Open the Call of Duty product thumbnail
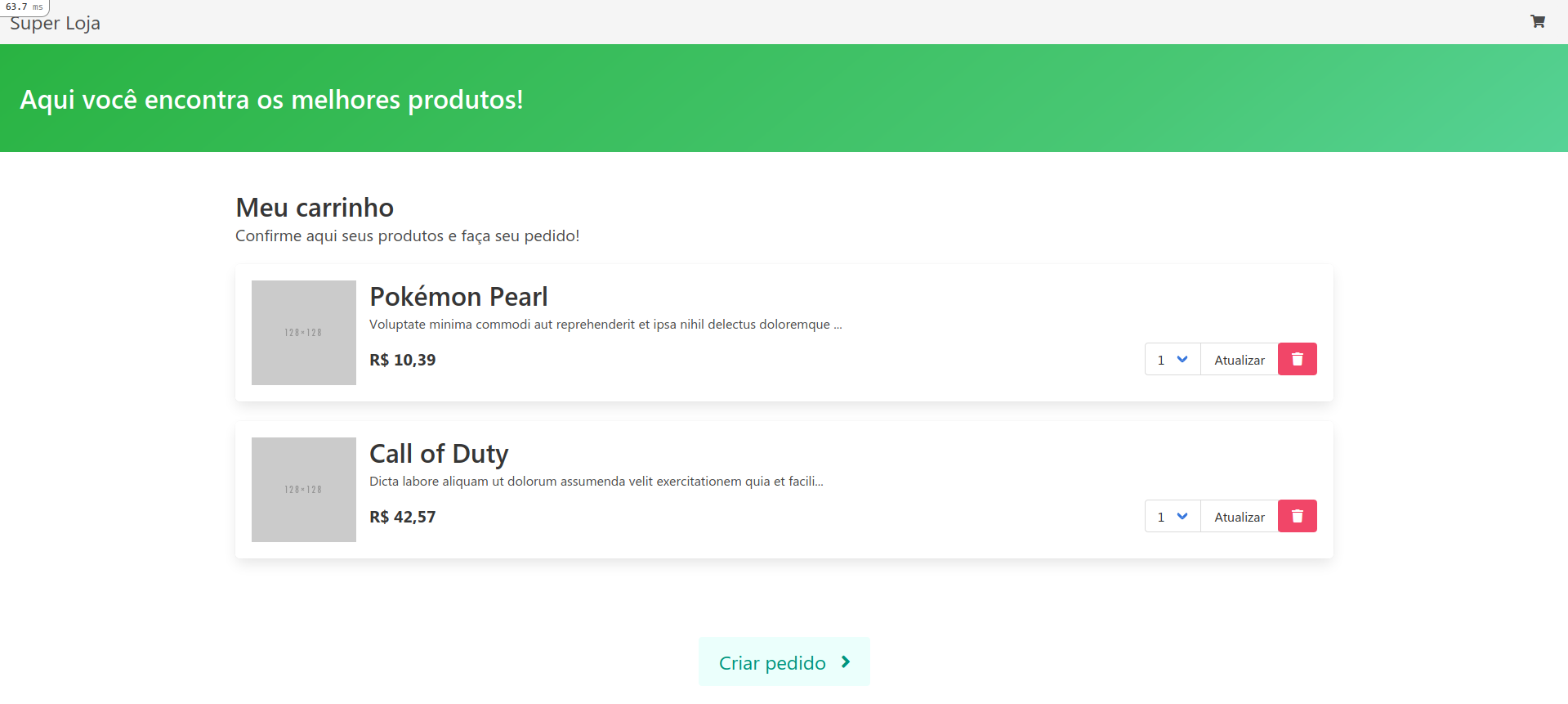 click(304, 490)
